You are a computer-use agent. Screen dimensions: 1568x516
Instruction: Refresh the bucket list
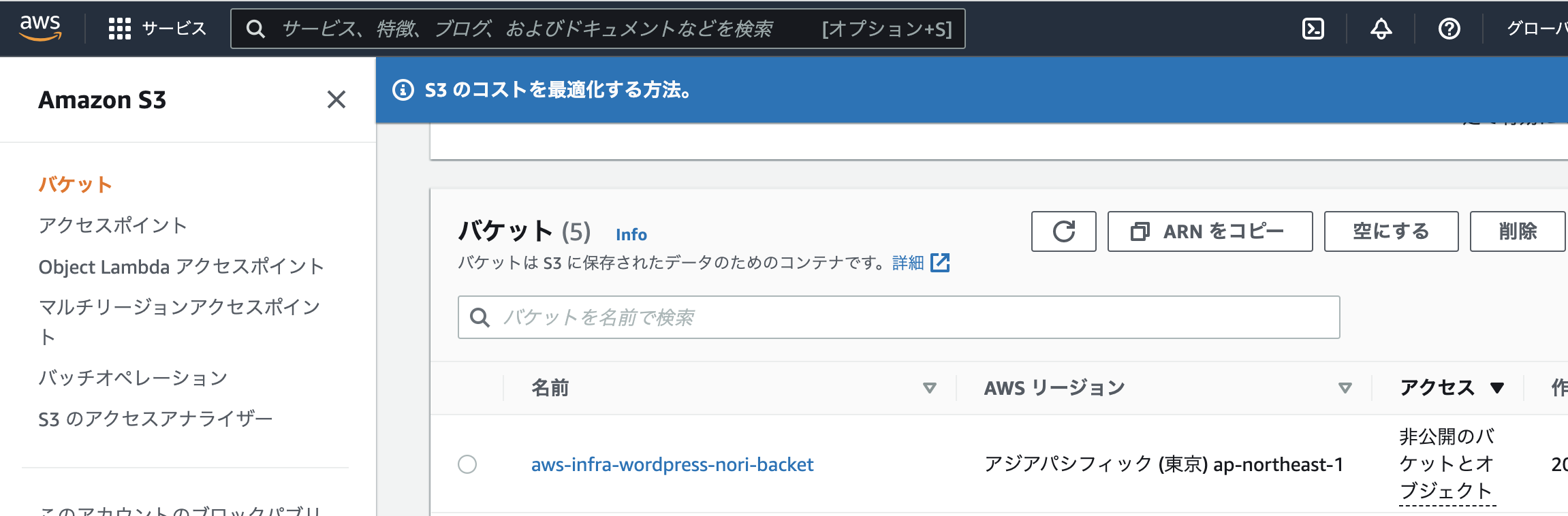coord(1064,231)
